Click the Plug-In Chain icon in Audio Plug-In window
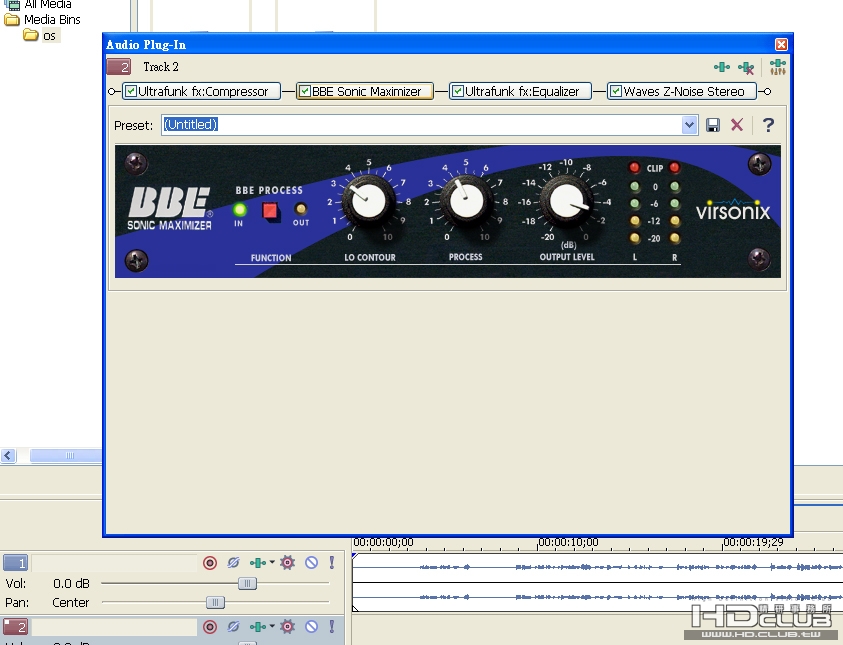Viewport: 843px width, 645px height. pos(722,67)
